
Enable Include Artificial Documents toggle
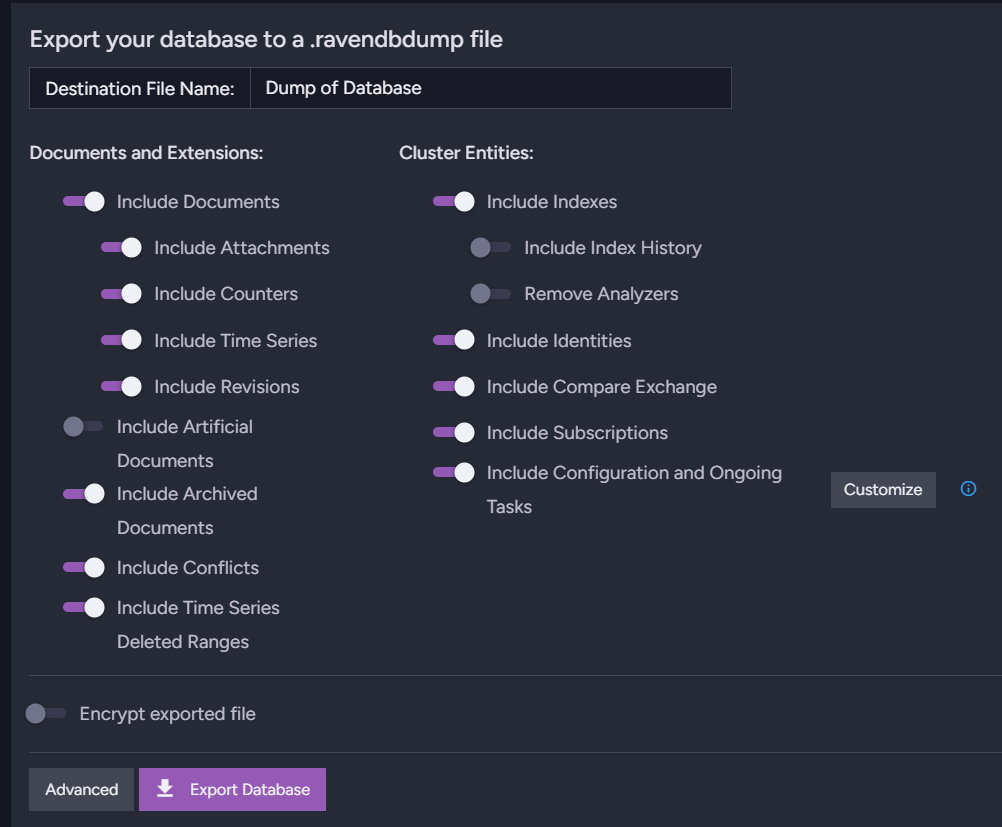point(84,426)
